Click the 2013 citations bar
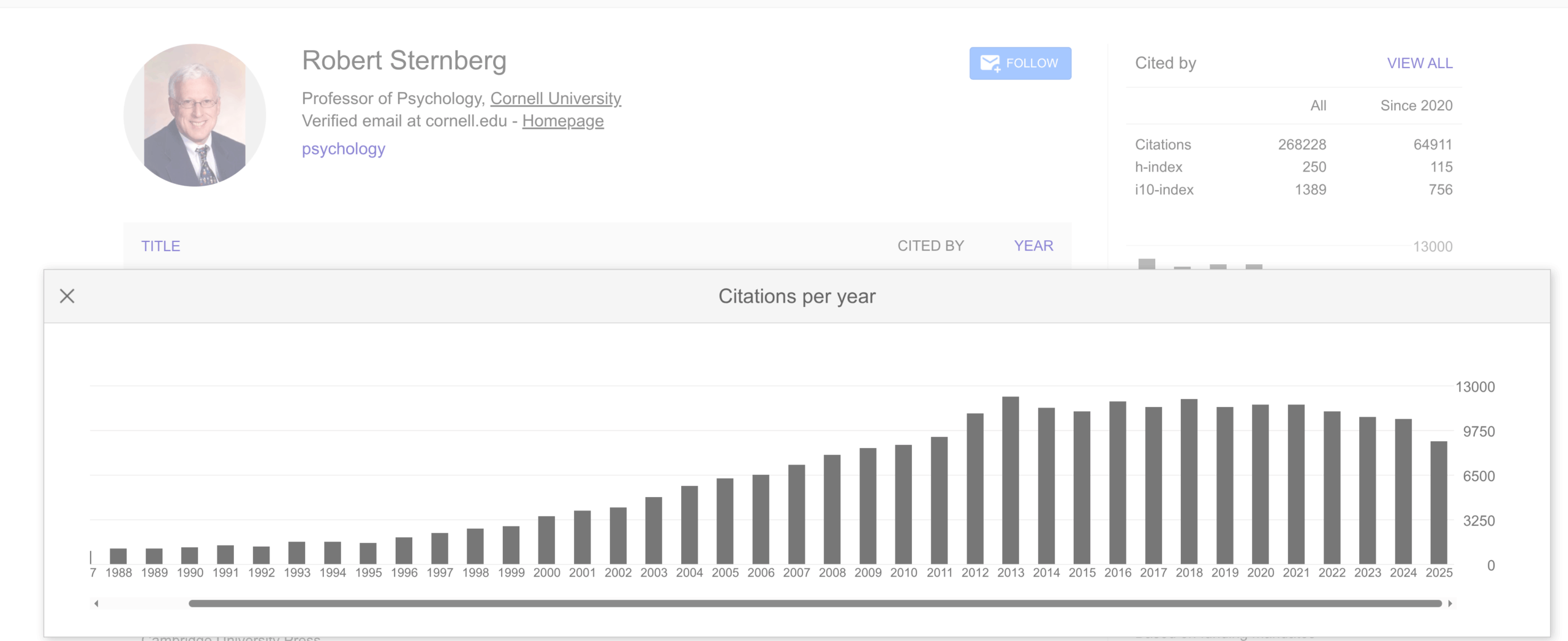Viewport: 1568px width, 641px height. pos(1010,481)
